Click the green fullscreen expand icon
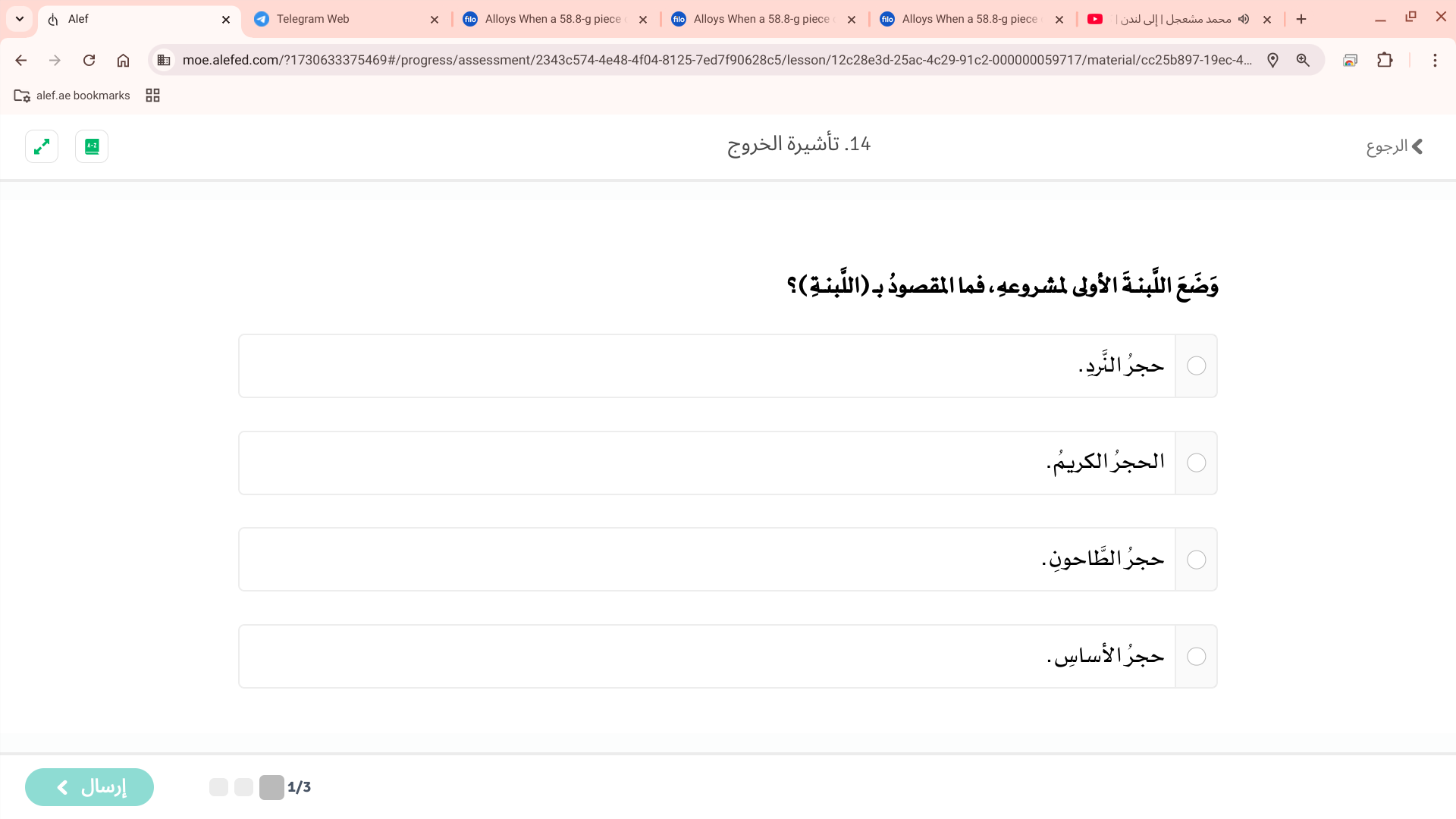 (42, 146)
